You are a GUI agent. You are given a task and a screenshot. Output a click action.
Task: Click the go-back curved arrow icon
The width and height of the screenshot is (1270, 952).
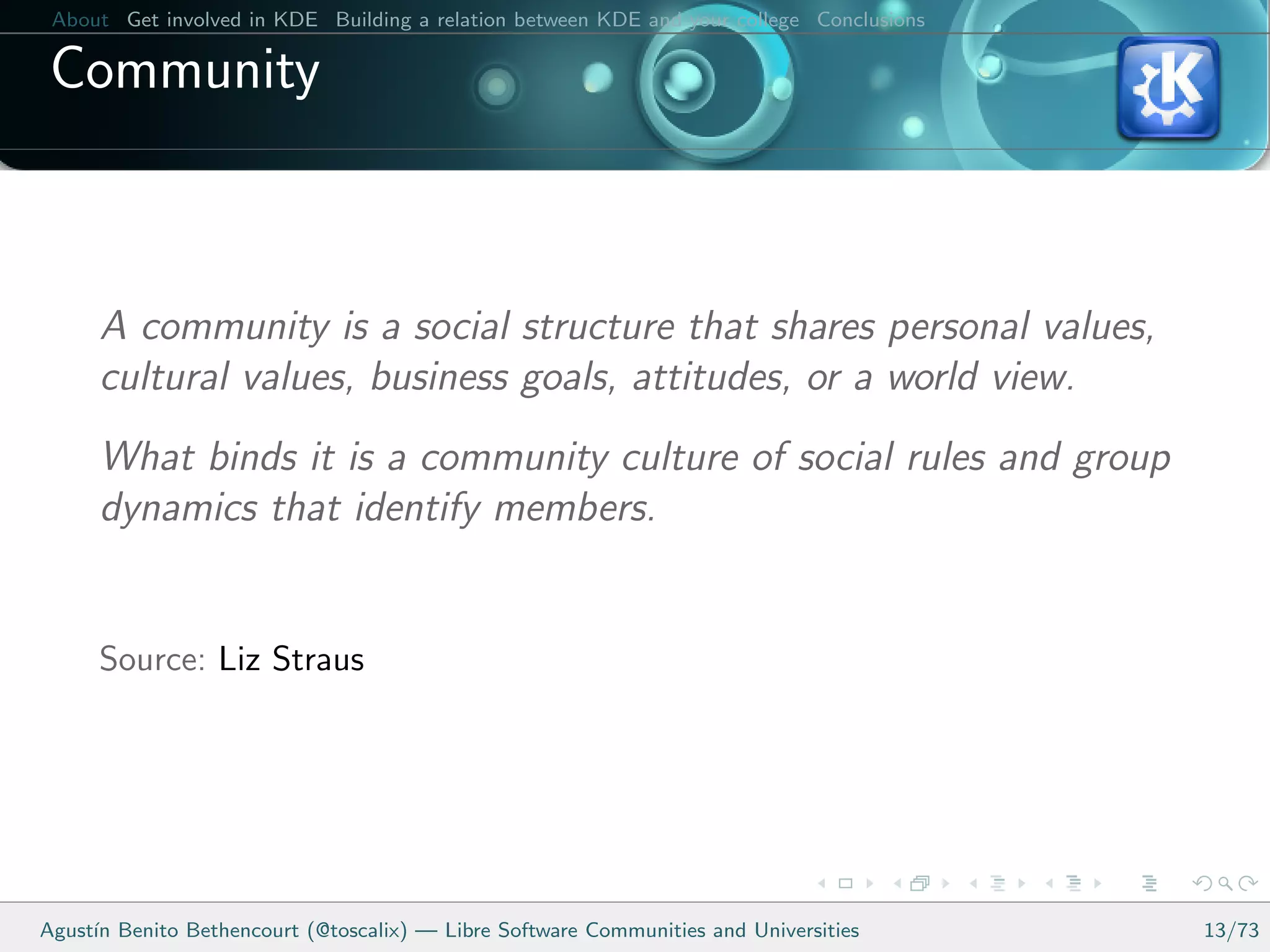[x=1202, y=883]
